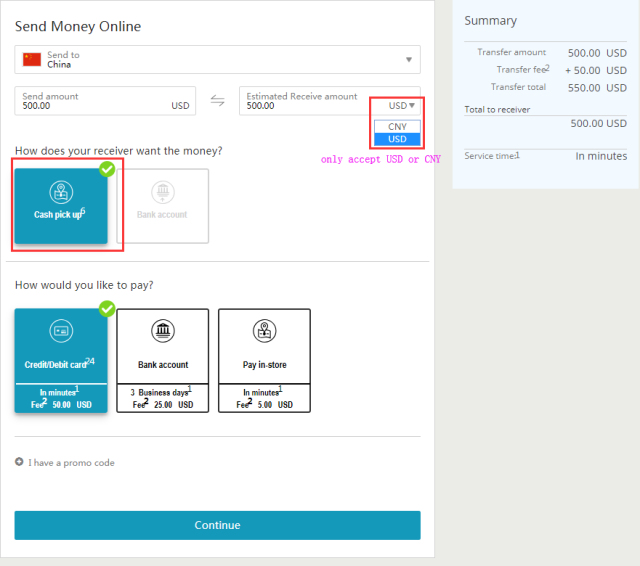Click the Credit/Debit card icon
The height and width of the screenshot is (566, 640).
tap(61, 332)
